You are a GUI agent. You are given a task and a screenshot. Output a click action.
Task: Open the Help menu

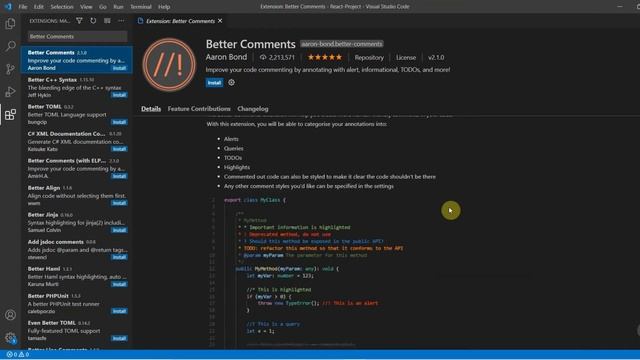(164, 7)
